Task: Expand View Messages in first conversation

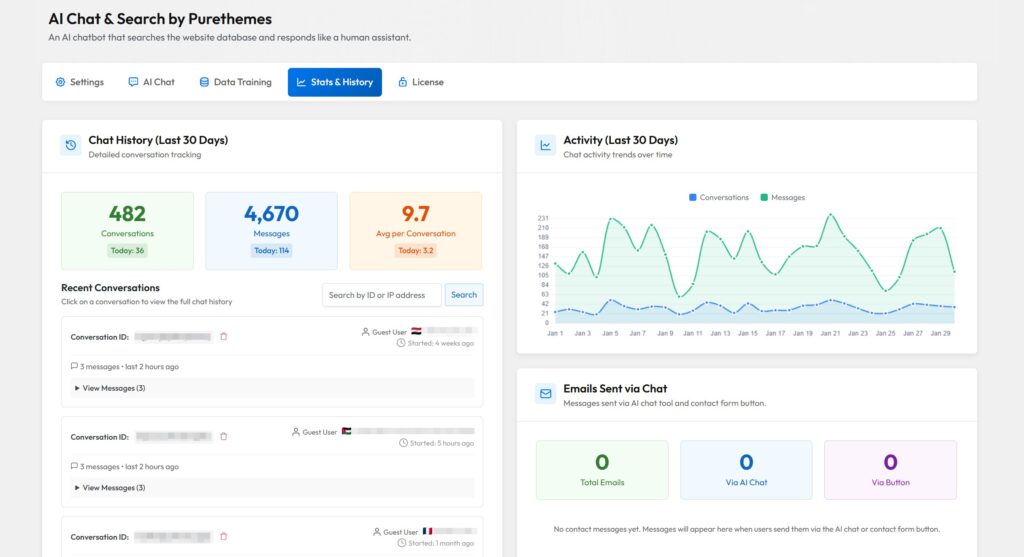Action: coord(110,388)
